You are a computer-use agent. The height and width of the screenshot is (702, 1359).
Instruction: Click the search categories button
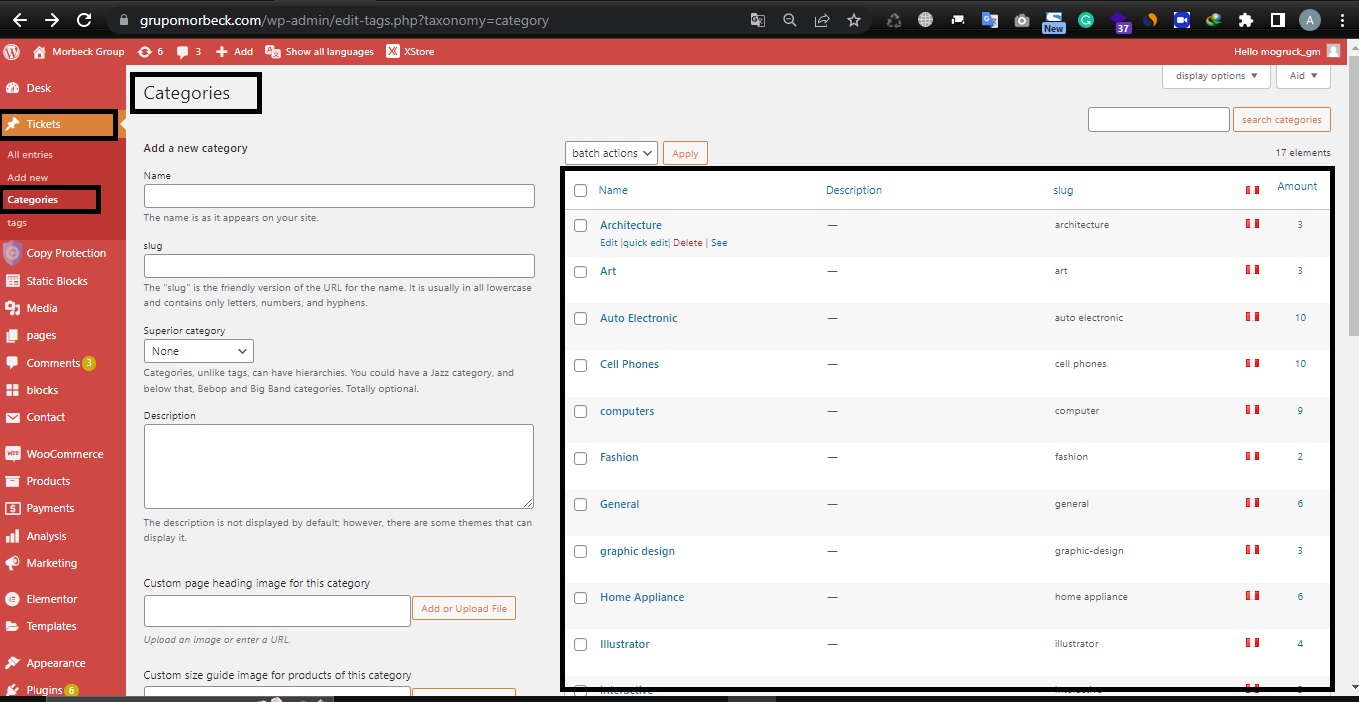pos(1281,120)
